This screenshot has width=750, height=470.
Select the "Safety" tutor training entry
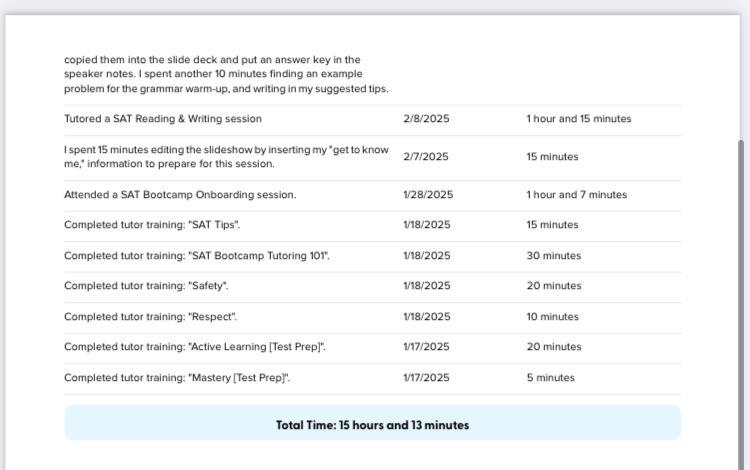(146, 286)
